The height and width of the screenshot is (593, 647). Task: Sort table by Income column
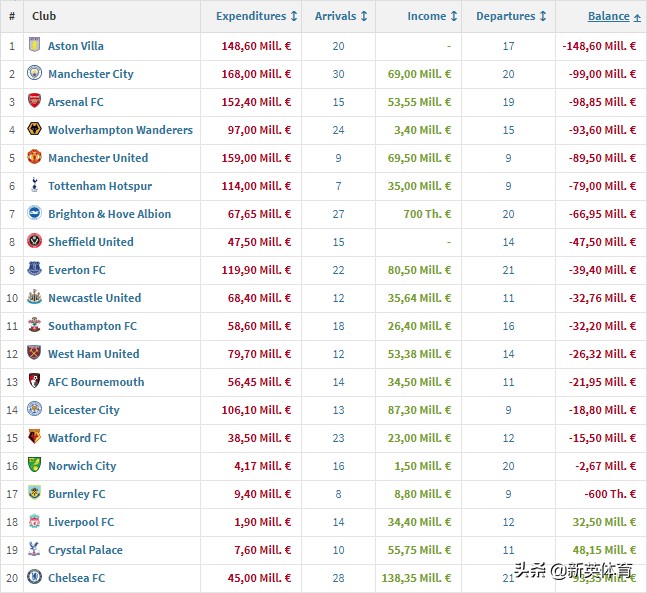433,16
